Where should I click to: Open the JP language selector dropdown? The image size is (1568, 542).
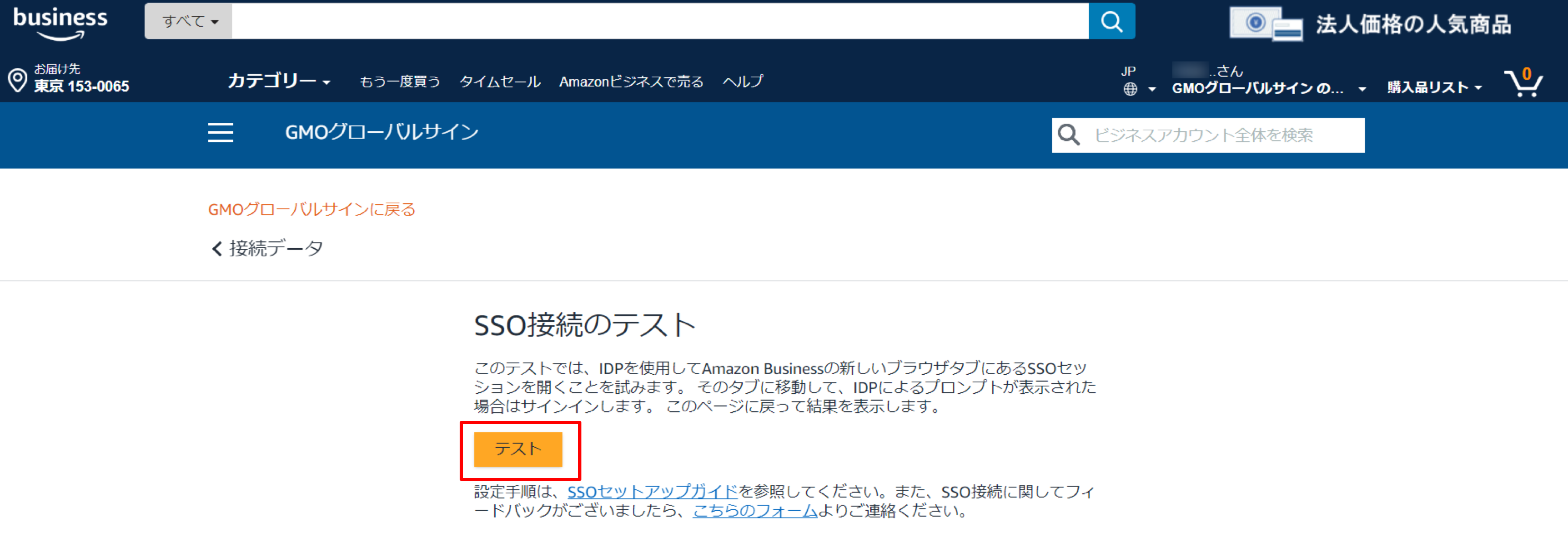click(x=1138, y=80)
